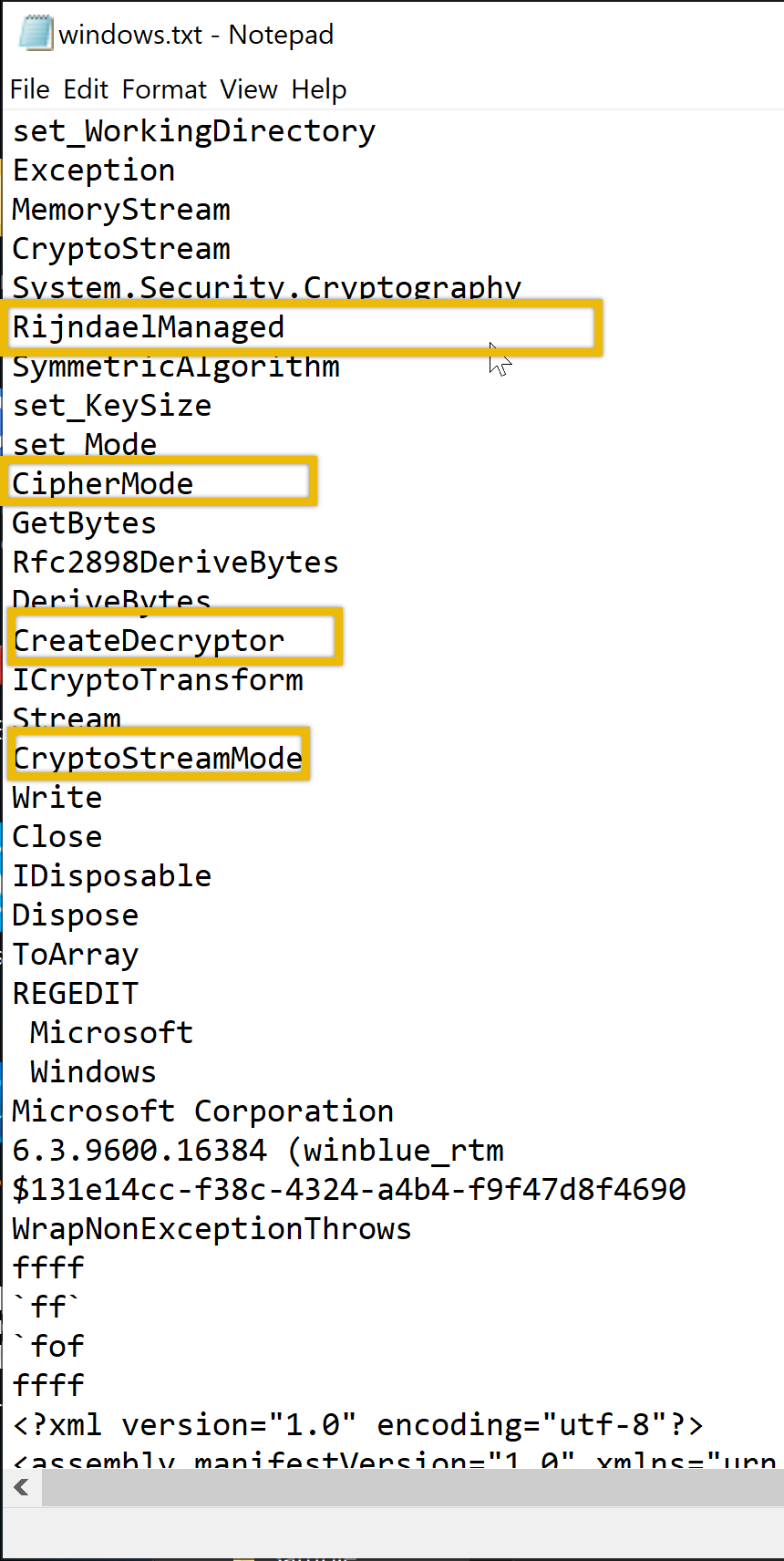The image size is (784, 1561).
Task: Click the horizontal scrollbar track
Action: click(410, 1487)
